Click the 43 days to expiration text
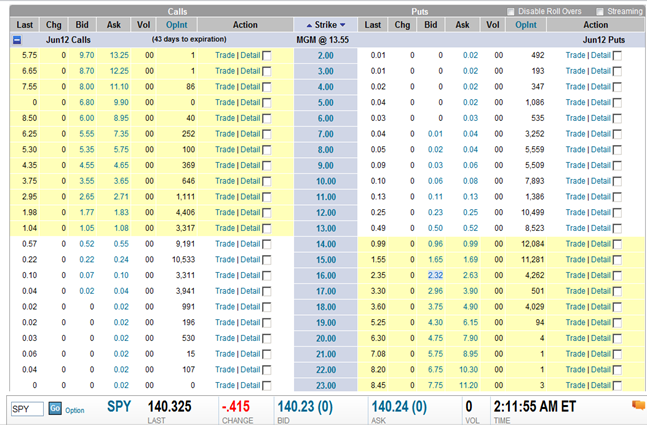The image size is (647, 425). tap(189, 40)
